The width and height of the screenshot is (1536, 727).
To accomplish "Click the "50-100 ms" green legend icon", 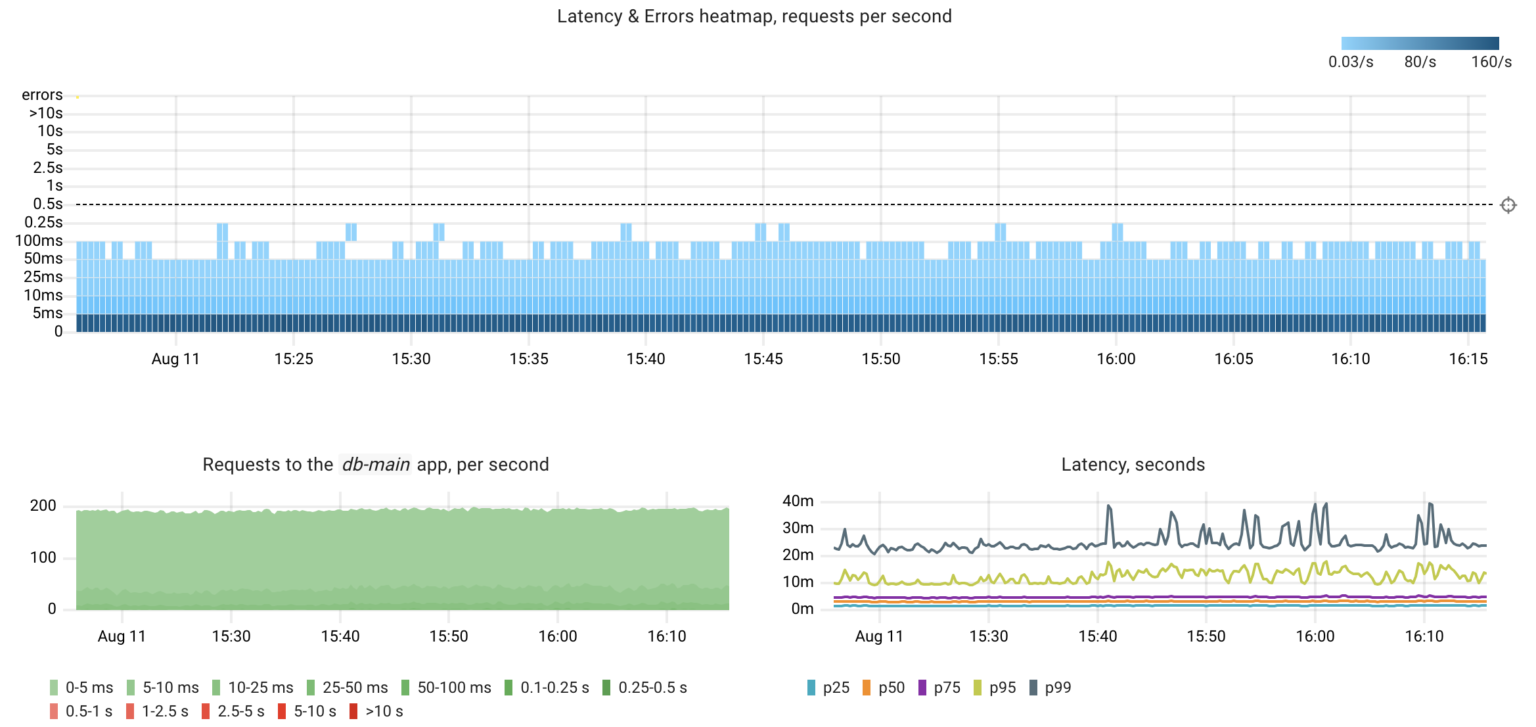I will 406,687.
